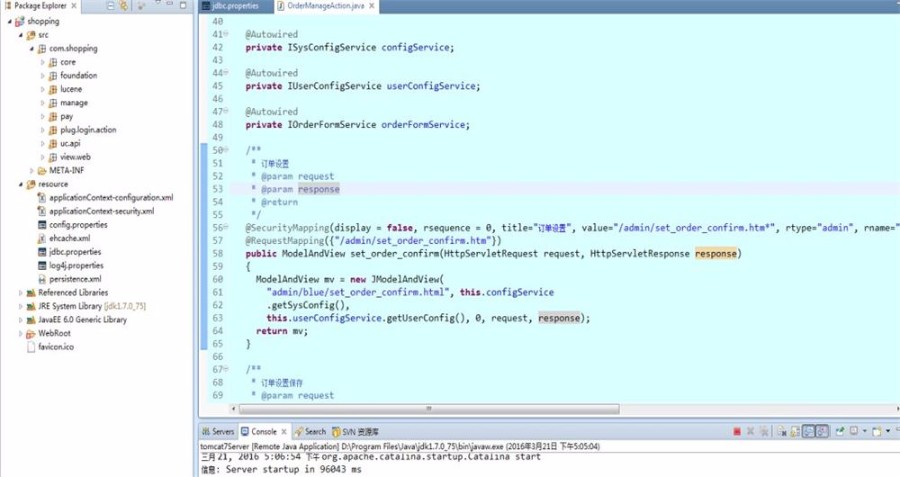The height and width of the screenshot is (477, 900).
Task: Click the foundation package icon
Action: [x=53, y=75]
